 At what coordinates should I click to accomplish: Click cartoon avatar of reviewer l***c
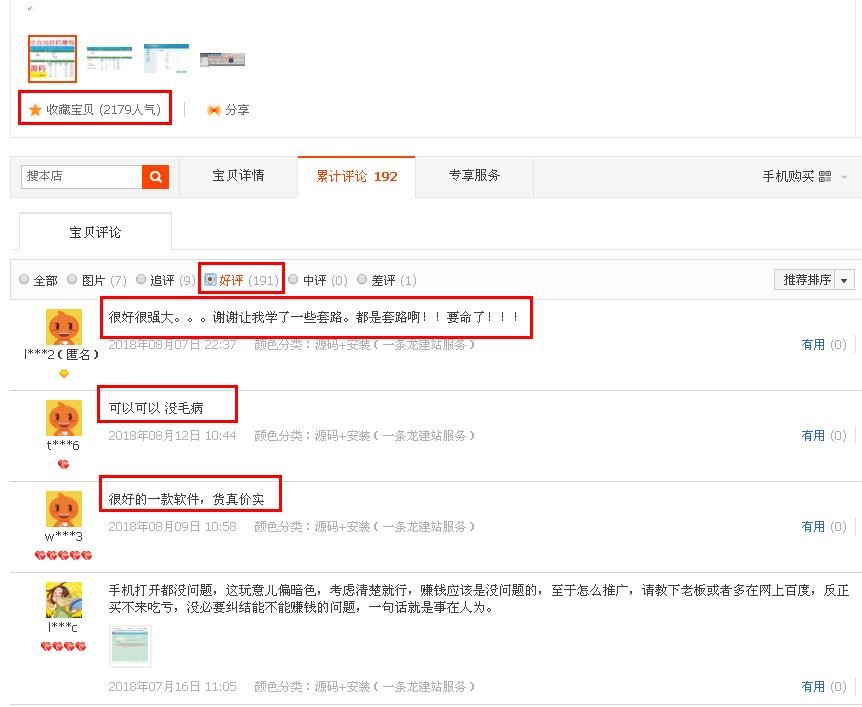pyautogui.click(x=64, y=600)
